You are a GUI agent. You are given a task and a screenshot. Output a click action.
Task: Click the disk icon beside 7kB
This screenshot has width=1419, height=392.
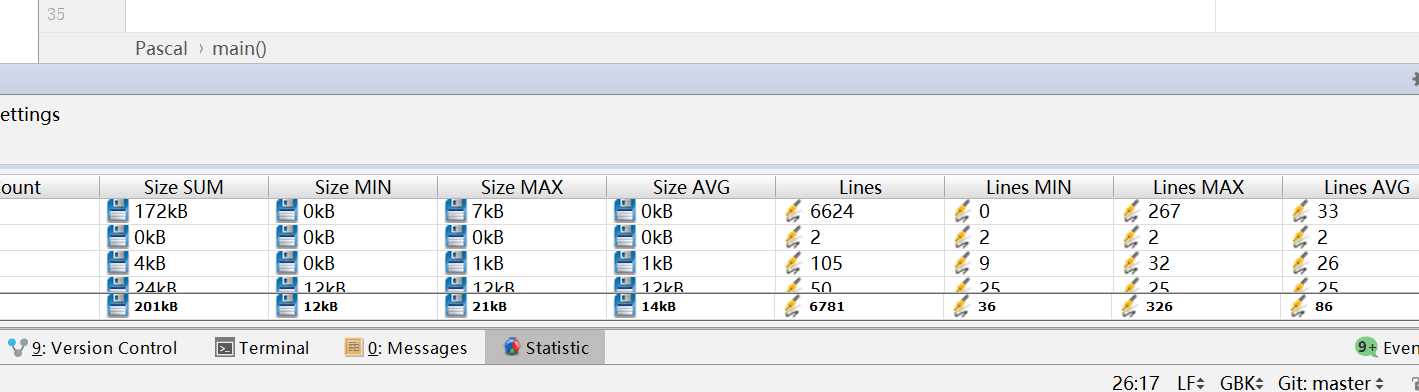[456, 211]
